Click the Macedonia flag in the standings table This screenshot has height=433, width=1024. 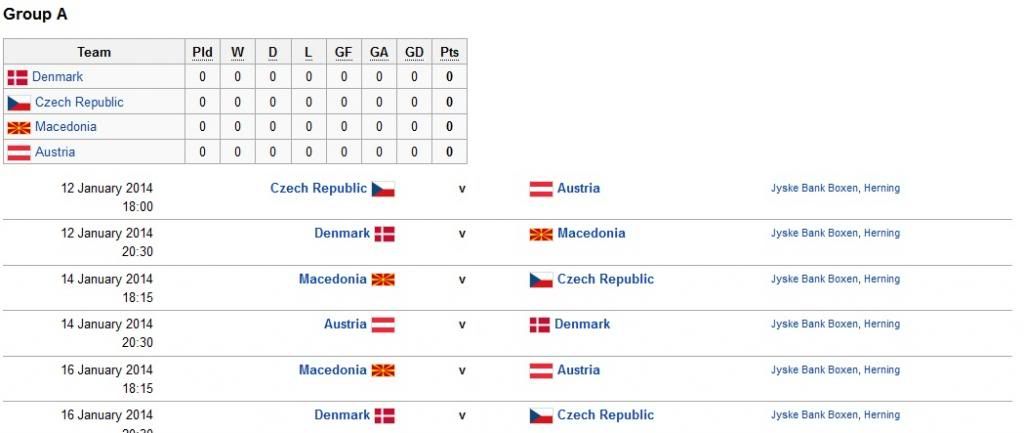[19, 128]
